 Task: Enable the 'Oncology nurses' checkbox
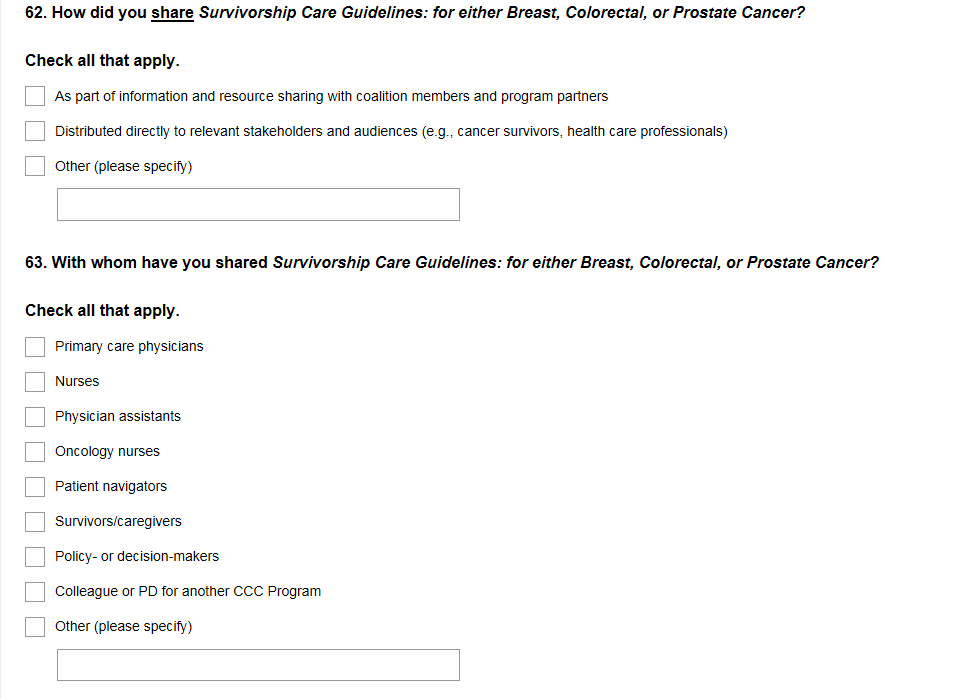[35, 451]
